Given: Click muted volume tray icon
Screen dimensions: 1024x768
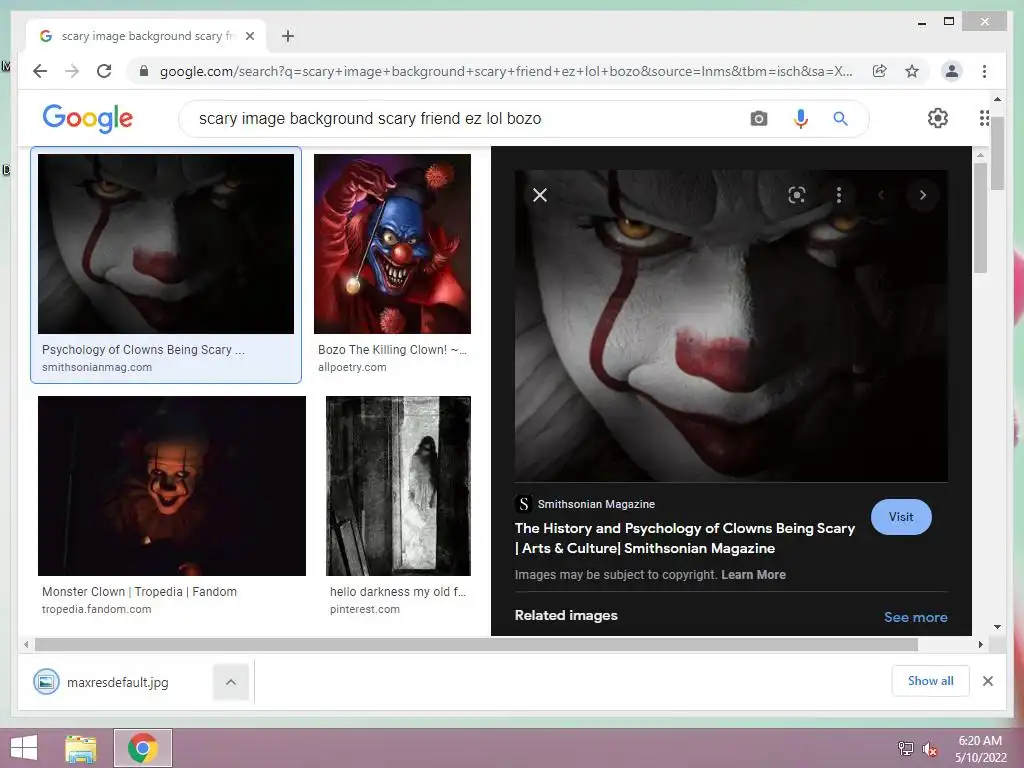Looking at the screenshot, I should coord(929,749).
